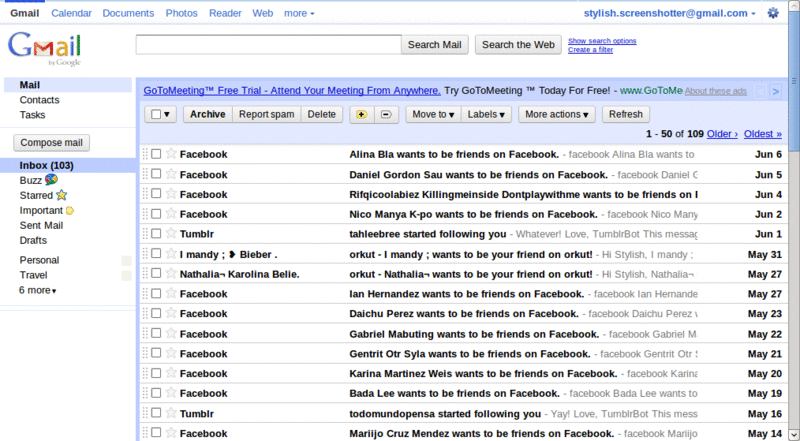This screenshot has width=800, height=441.
Task: Click the Starred star icon in sidebar
Action: [61, 195]
